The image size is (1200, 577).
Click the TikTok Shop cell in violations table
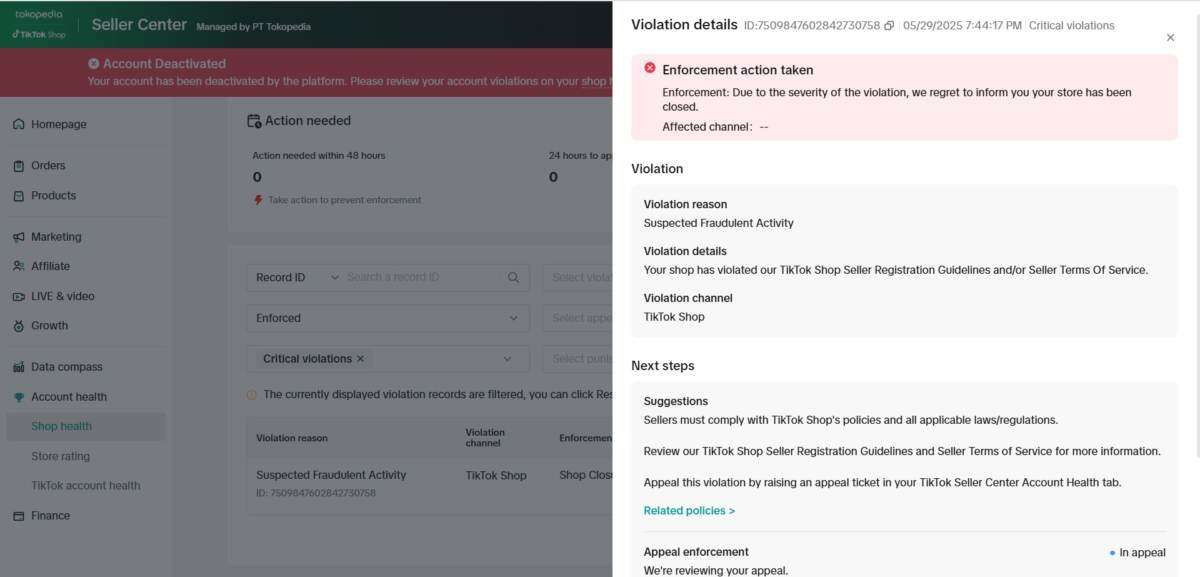[496, 476]
